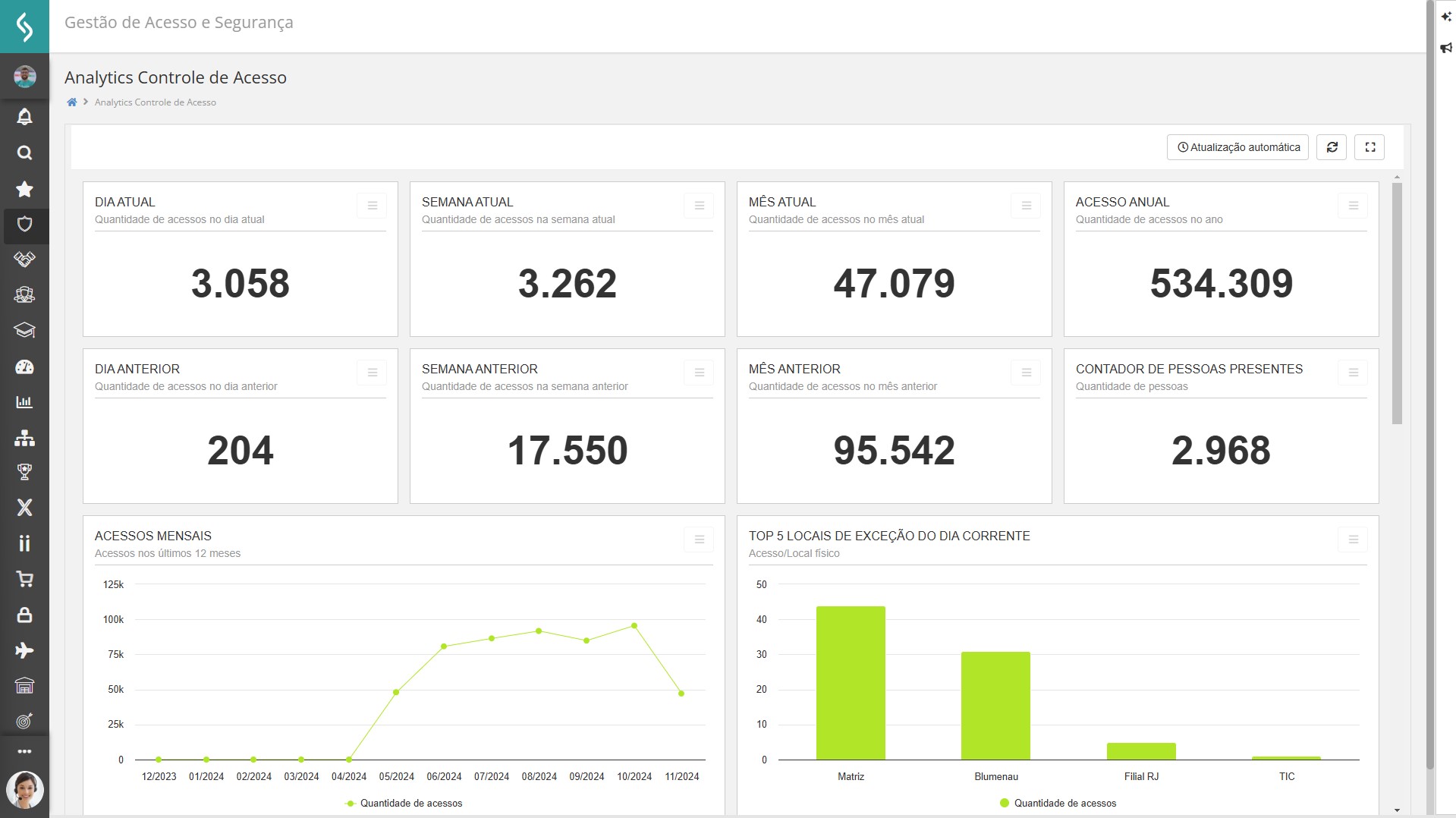Show more modules via sidebar ellipsis
This screenshot has width=1456, height=818.
click(x=24, y=751)
